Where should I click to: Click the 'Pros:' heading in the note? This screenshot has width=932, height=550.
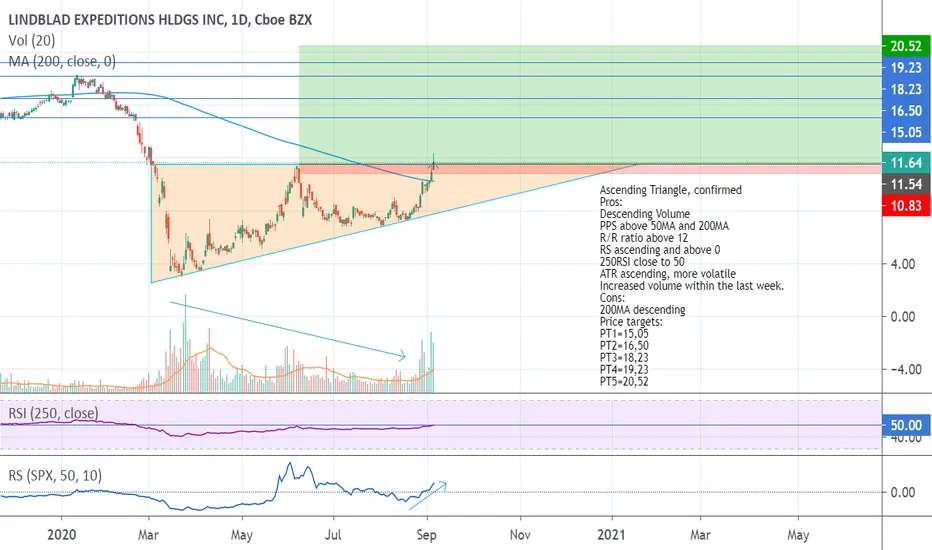pos(611,202)
